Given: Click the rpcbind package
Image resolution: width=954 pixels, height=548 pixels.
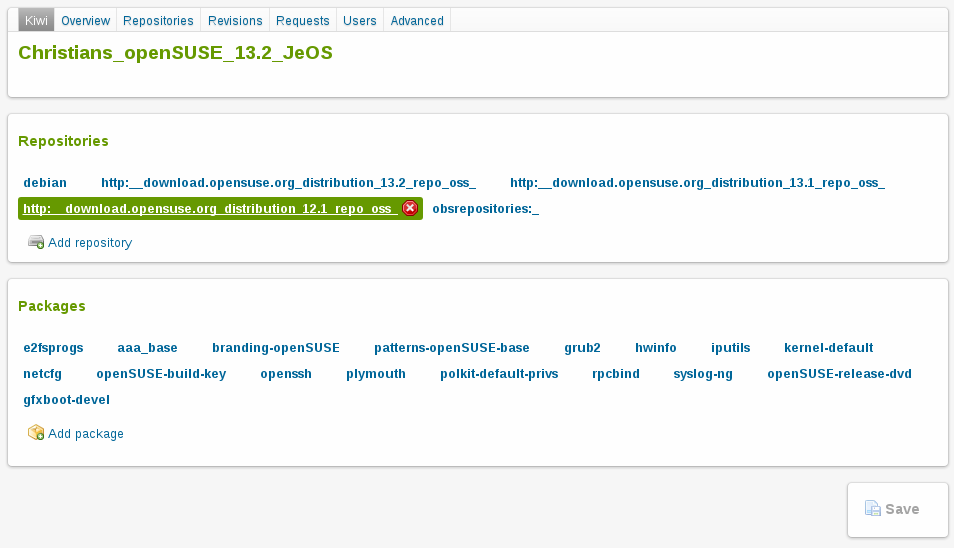Looking at the screenshot, I should coord(616,373).
